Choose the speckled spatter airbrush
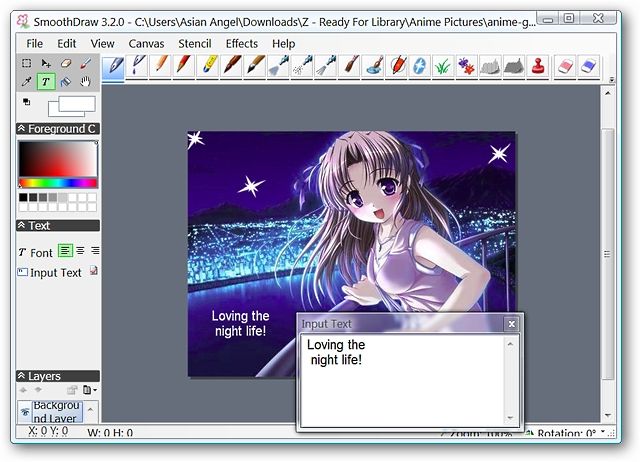 (x=302, y=67)
